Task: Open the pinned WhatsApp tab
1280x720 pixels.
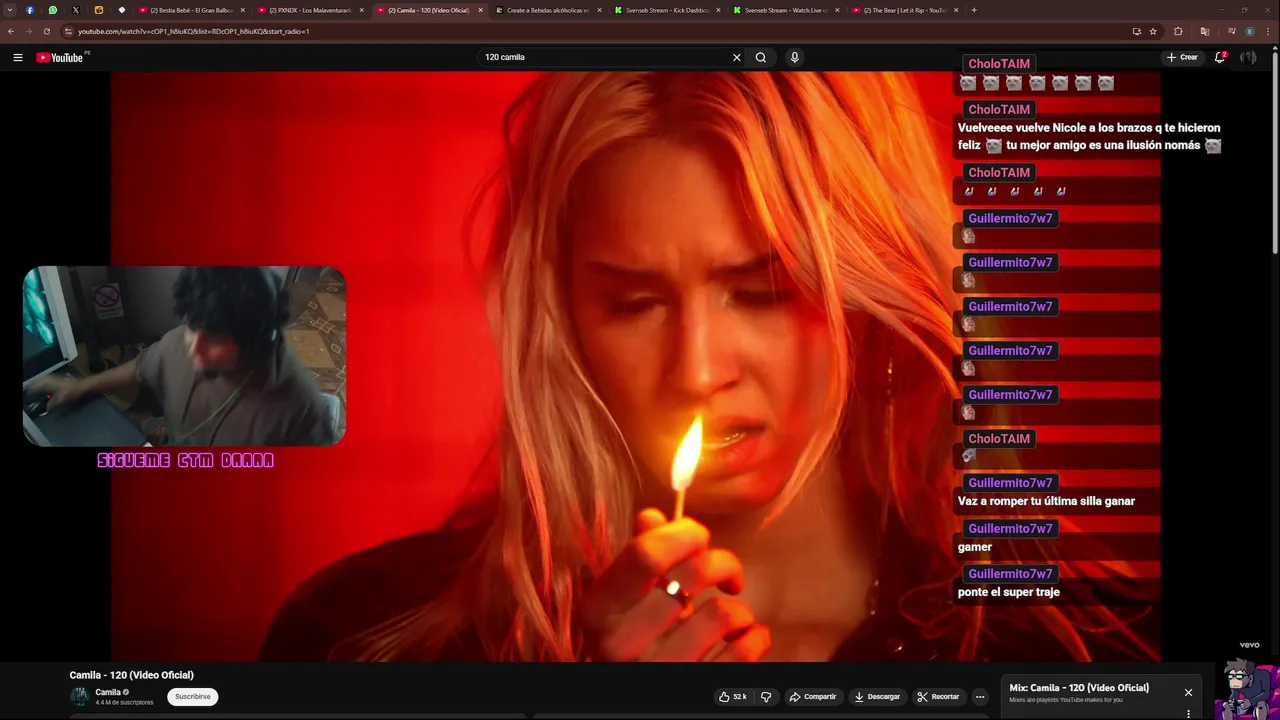Action: click(53, 10)
